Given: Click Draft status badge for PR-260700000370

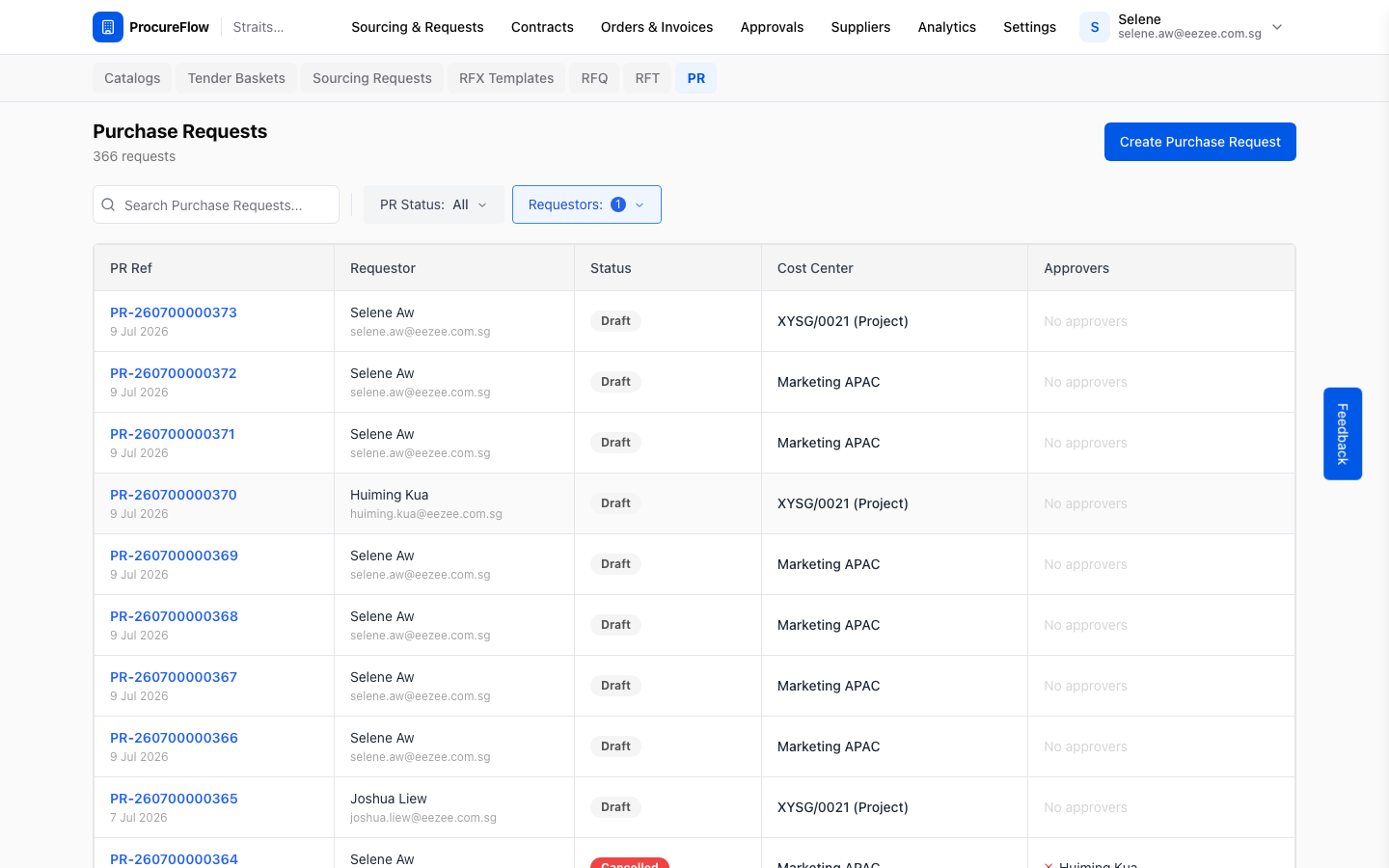Looking at the screenshot, I should [x=615, y=503].
